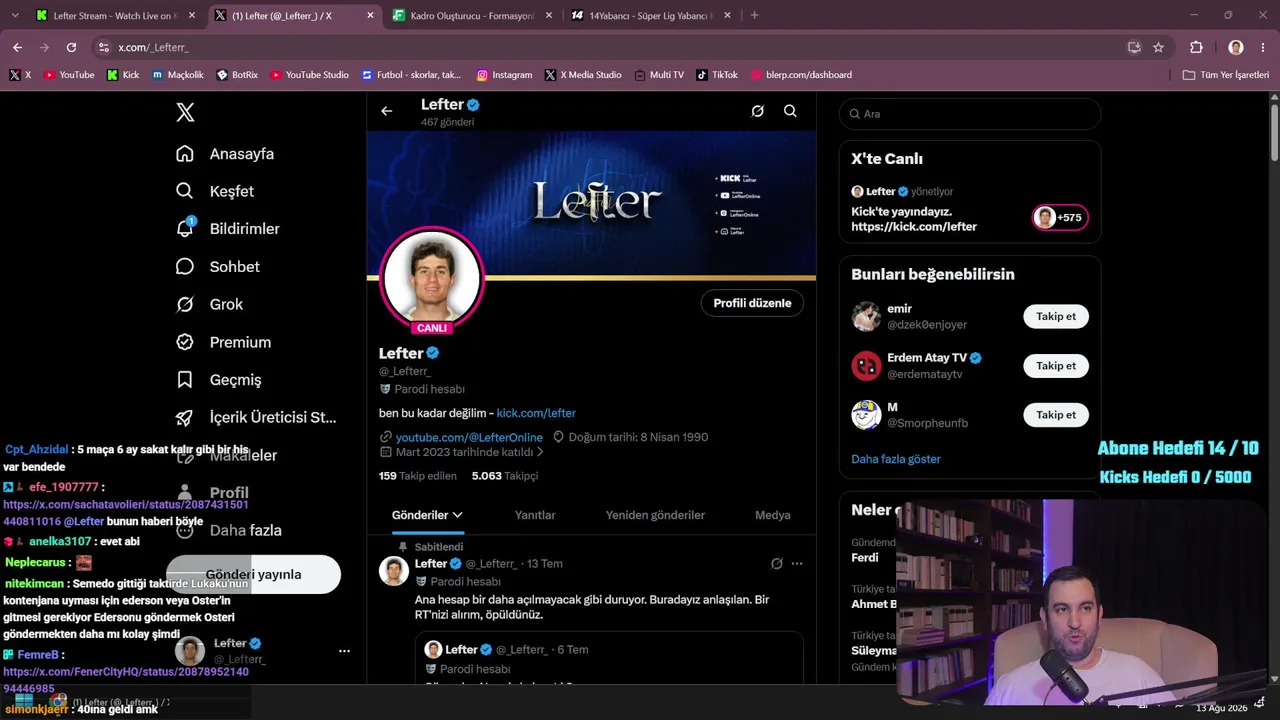Open Daha fazla göster link
1280x720 pixels.
(896, 459)
